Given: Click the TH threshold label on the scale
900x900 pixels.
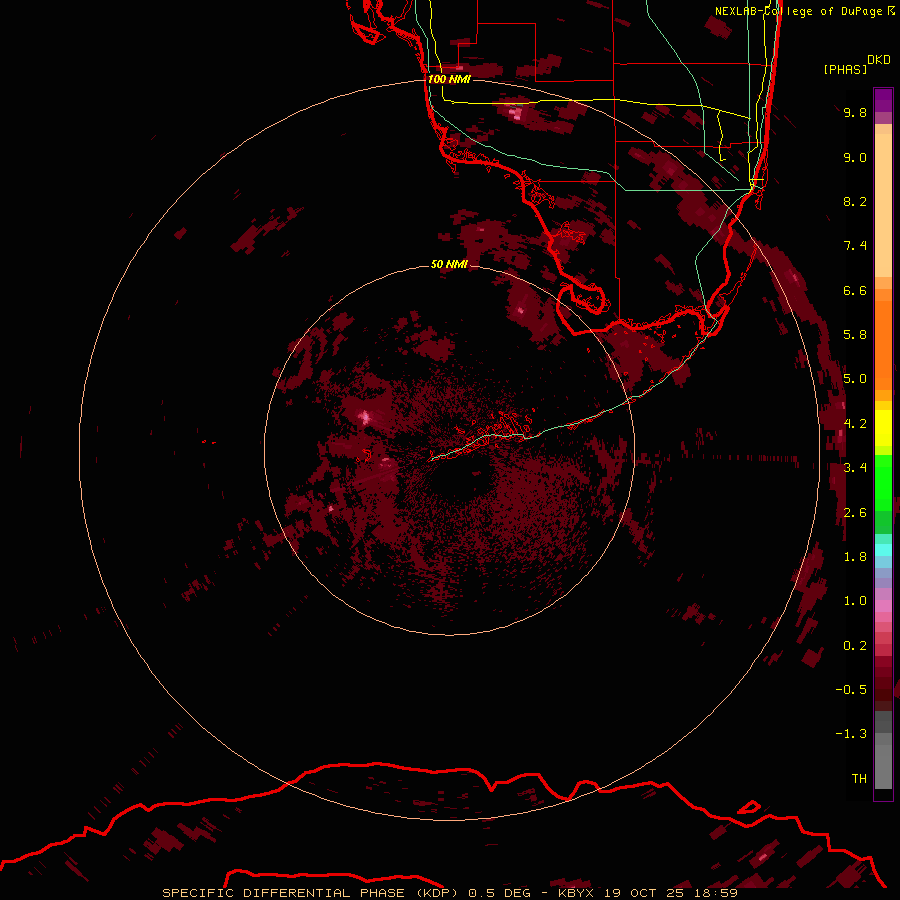Looking at the screenshot, I should pos(859,779).
